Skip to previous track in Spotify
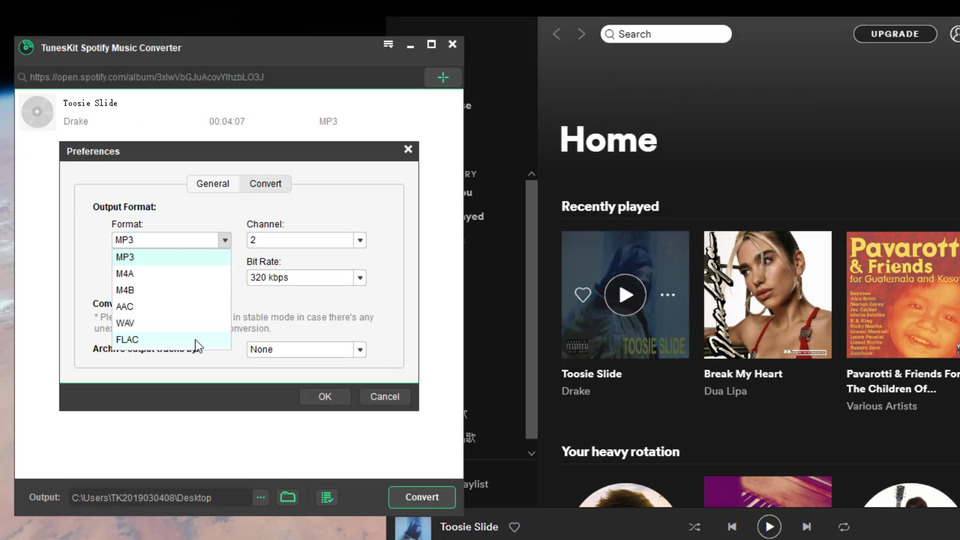This screenshot has width=960, height=540. tap(732, 527)
